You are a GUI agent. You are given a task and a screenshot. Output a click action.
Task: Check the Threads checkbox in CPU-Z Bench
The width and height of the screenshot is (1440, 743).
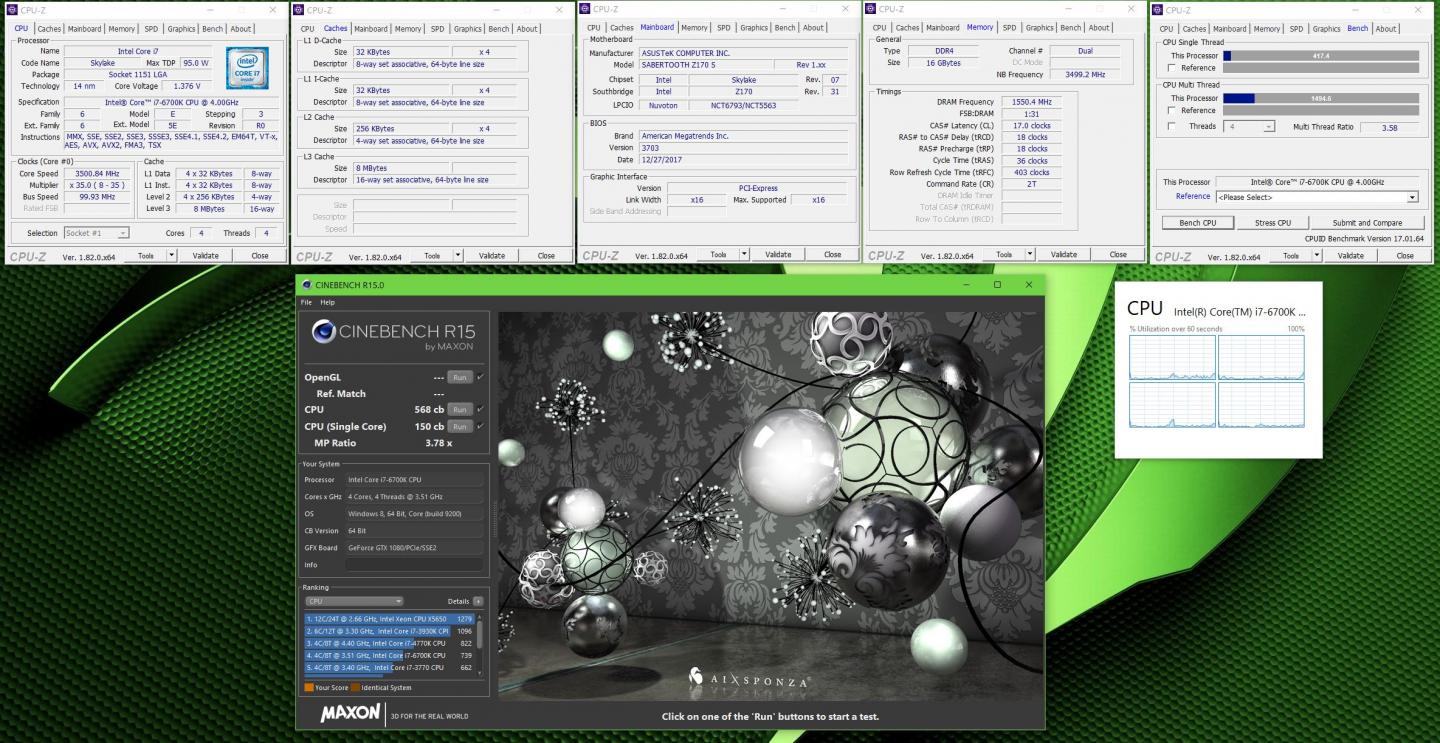pyautogui.click(x=1172, y=127)
